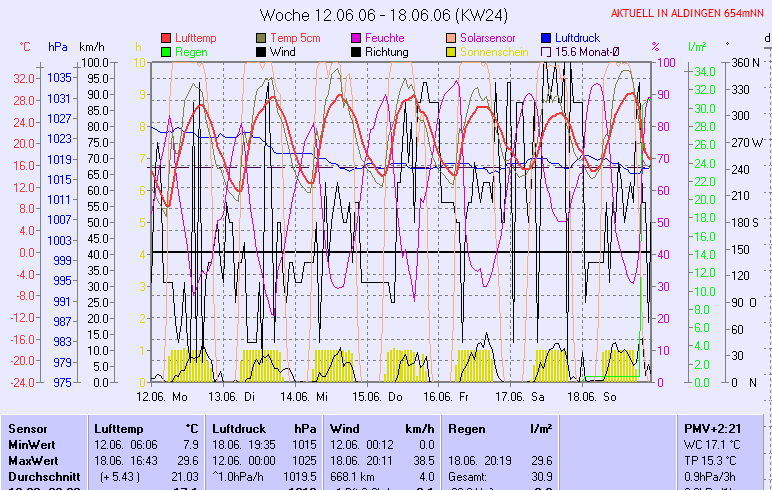Screen dimensions: 772x490
Task: Click the black Richtung legend square
Action: point(356,51)
